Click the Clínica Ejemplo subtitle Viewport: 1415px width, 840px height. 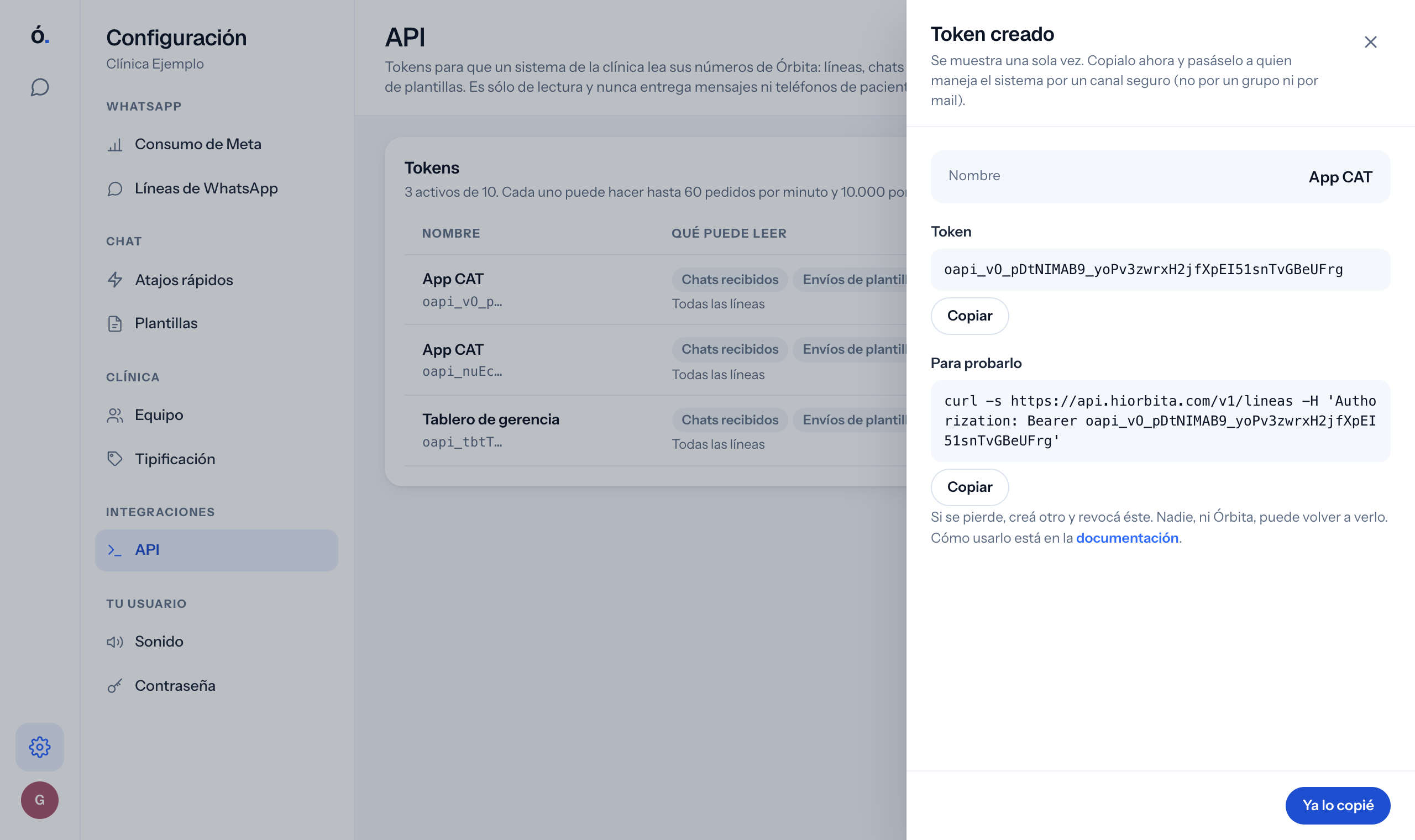pos(155,64)
